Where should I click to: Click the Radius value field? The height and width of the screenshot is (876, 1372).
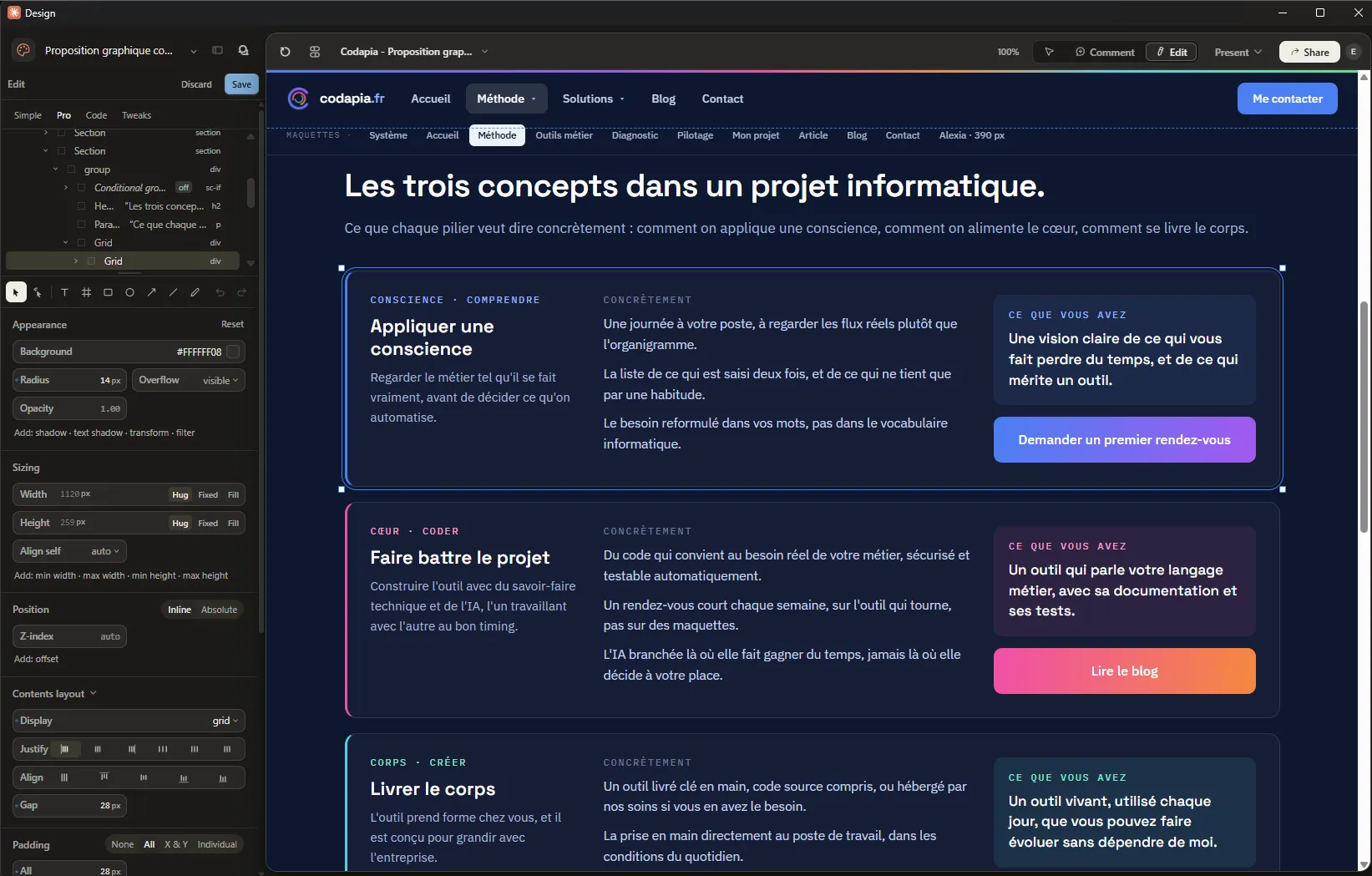pyautogui.click(x=69, y=380)
